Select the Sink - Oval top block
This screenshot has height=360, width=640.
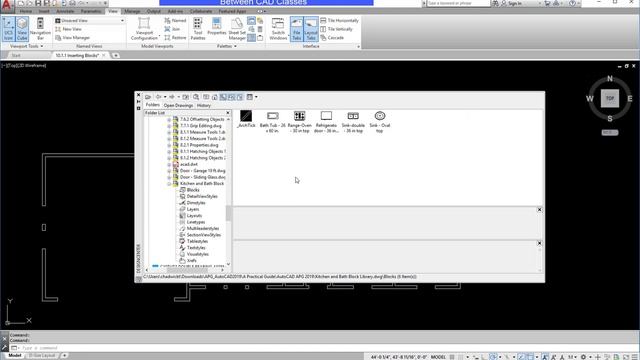(380, 122)
